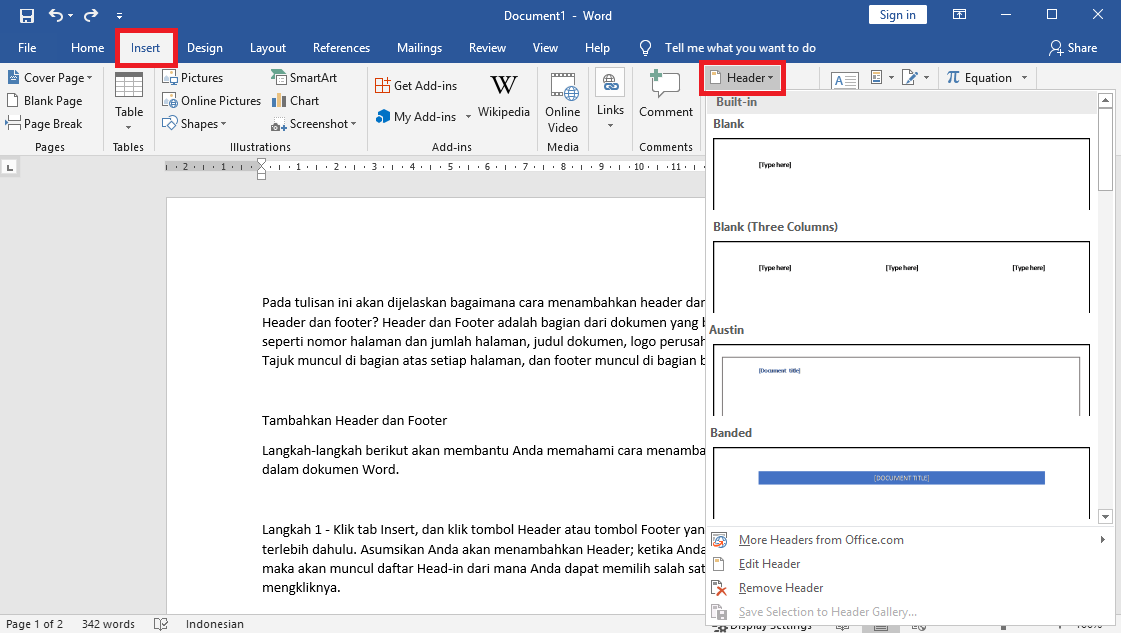Screen dimensions: 1121x633
Task: Open the Table insert menu
Action: pyautogui.click(x=129, y=102)
